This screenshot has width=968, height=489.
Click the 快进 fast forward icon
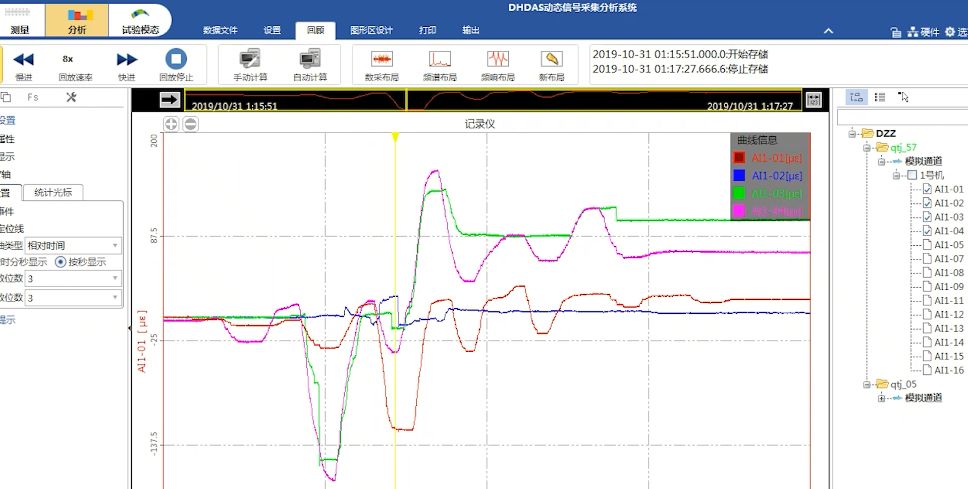click(x=127, y=59)
